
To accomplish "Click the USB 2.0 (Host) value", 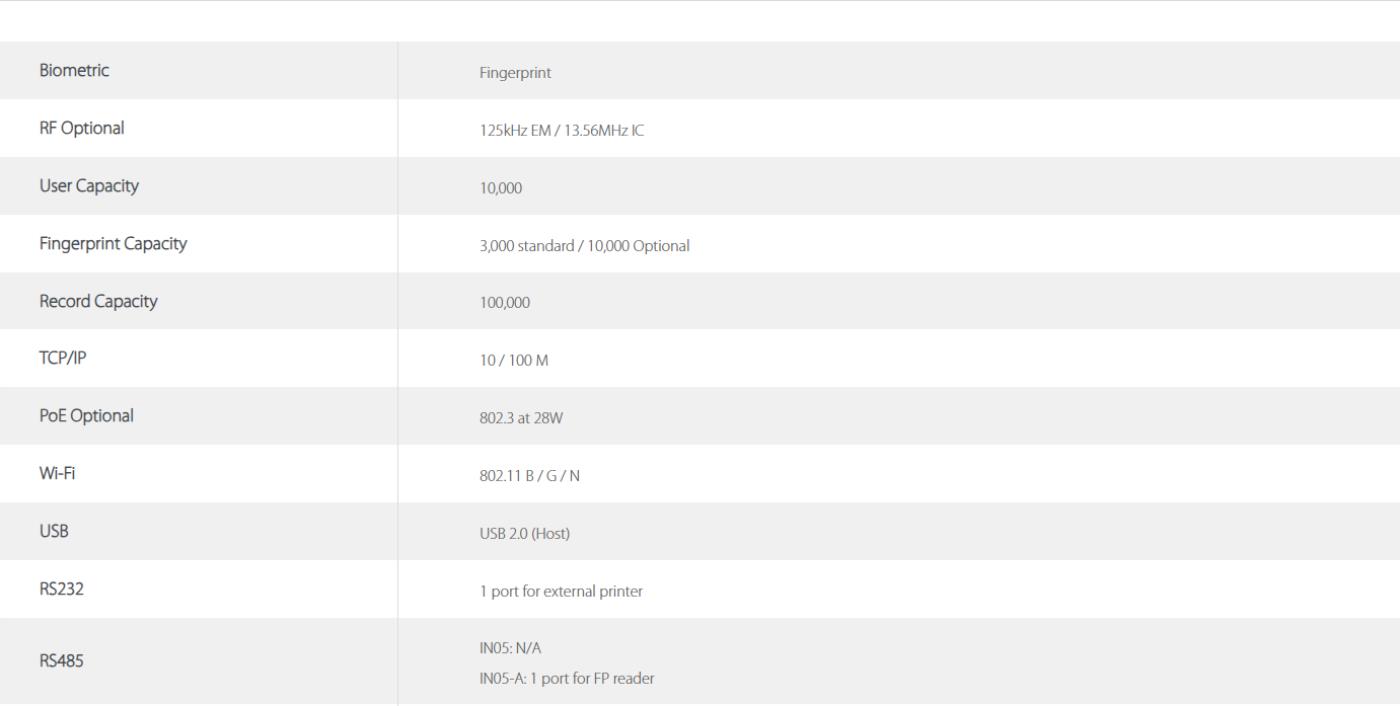I will click(x=524, y=534).
